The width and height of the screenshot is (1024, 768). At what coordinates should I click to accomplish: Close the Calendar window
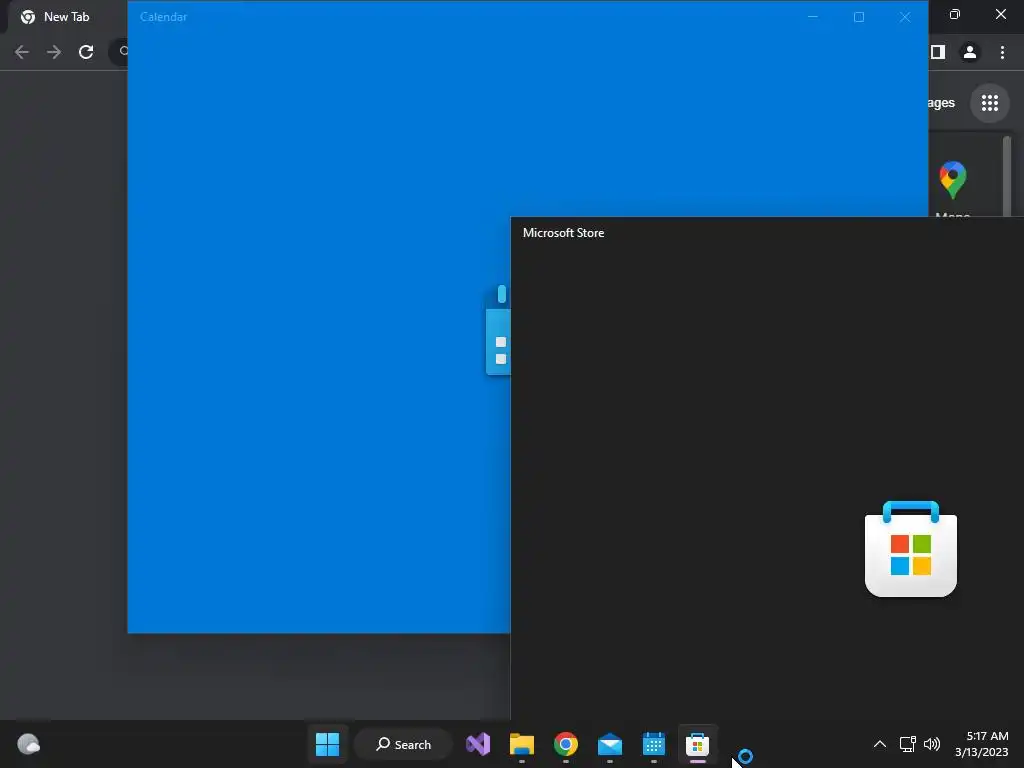click(905, 17)
